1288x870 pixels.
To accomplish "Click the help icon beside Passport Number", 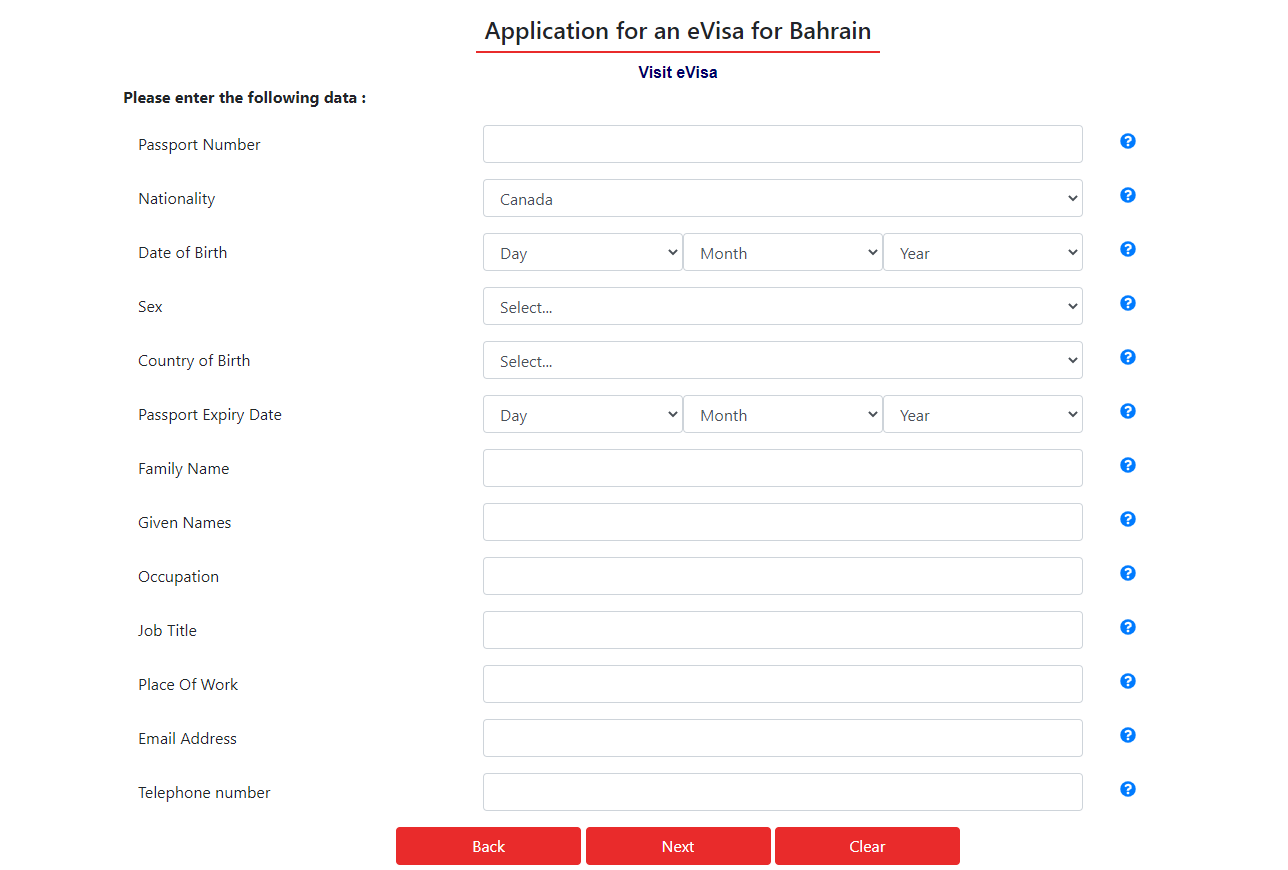I will pos(1128,141).
